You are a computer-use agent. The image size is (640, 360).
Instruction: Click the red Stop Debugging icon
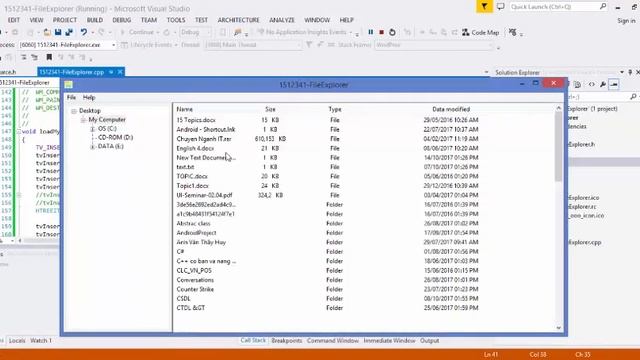click(x=381, y=32)
